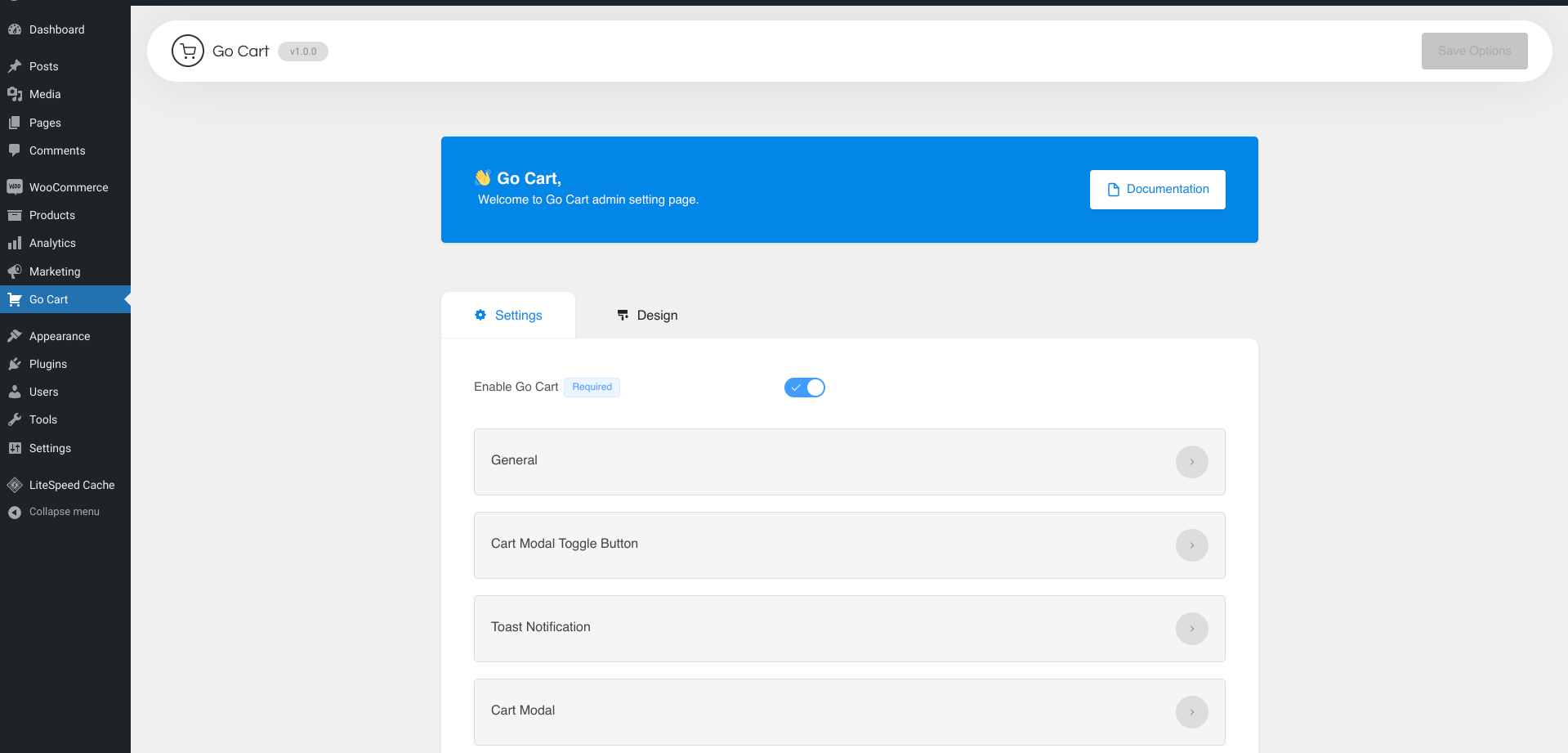Open the Users menu item
Viewport: 1568px width, 753px height.
(x=65, y=392)
